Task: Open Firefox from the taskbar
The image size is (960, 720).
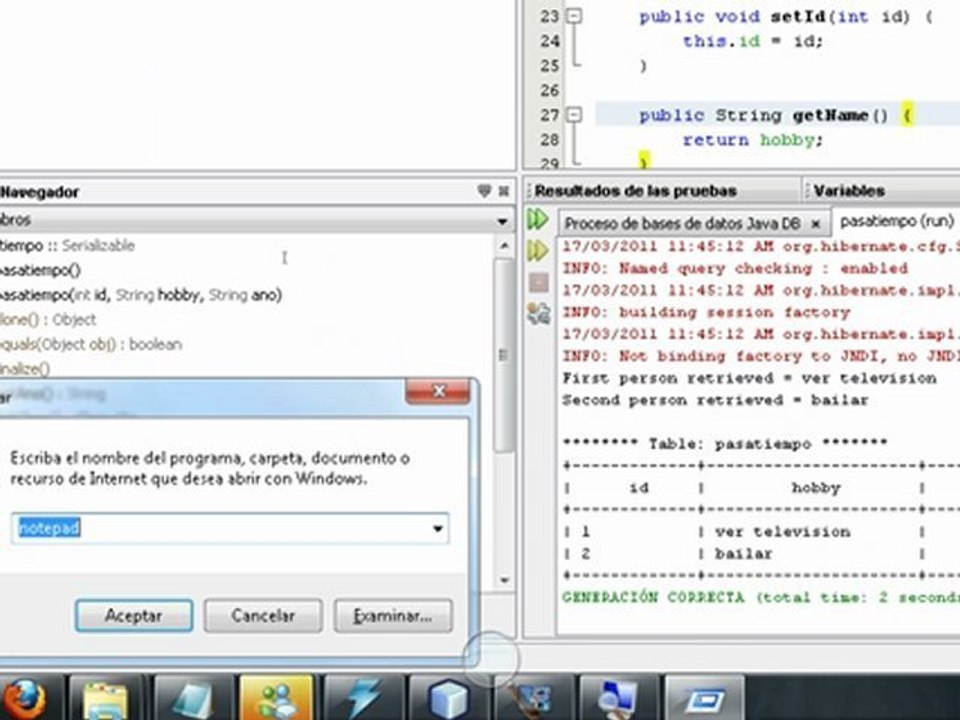Action: click(x=24, y=698)
